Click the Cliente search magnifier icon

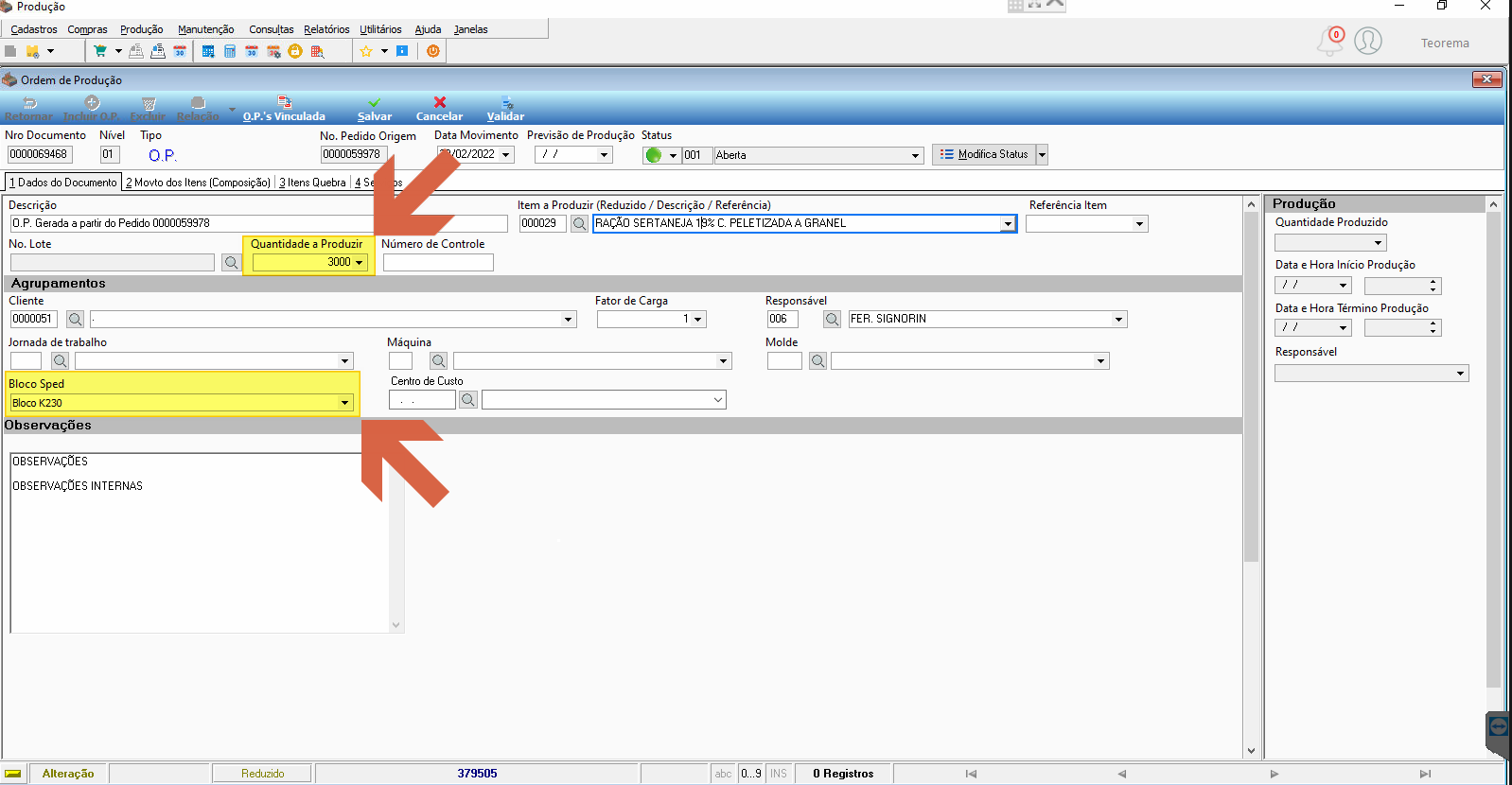[x=76, y=320]
